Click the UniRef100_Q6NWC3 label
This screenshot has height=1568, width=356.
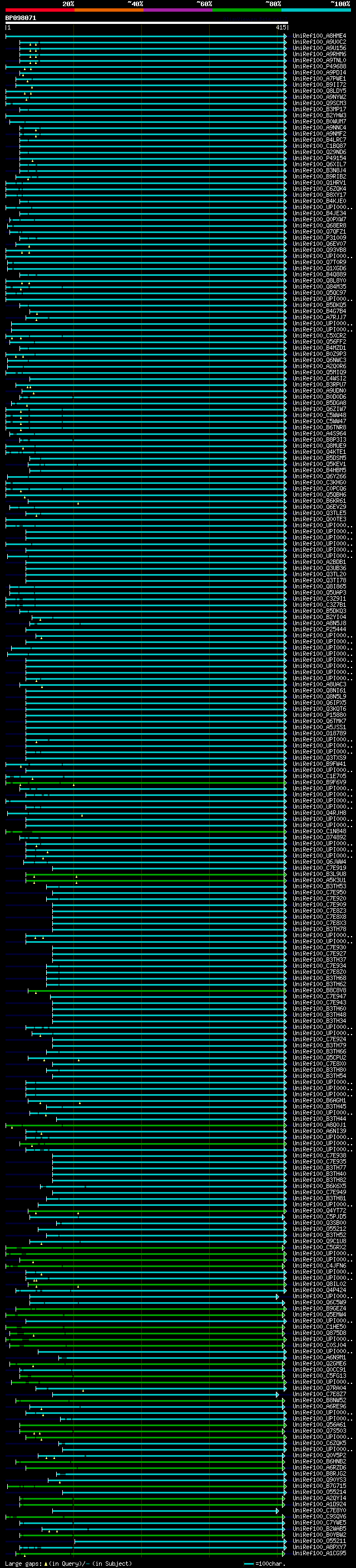(x=319, y=360)
